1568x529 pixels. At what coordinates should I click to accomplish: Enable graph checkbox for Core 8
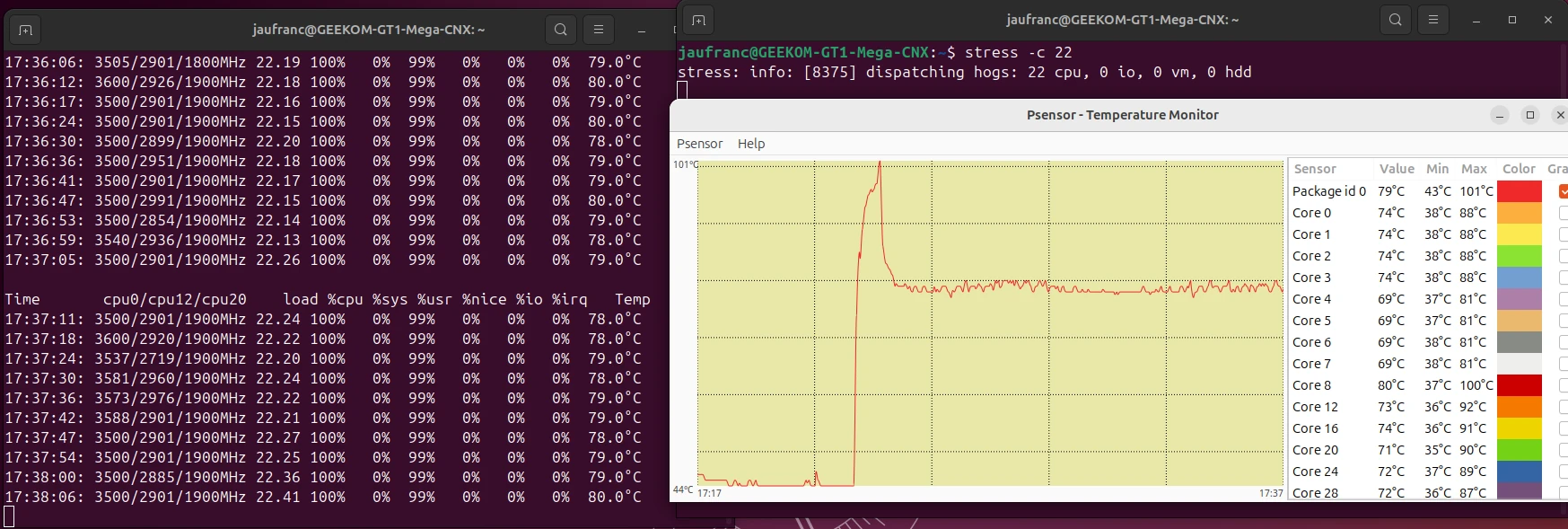pos(1564,385)
